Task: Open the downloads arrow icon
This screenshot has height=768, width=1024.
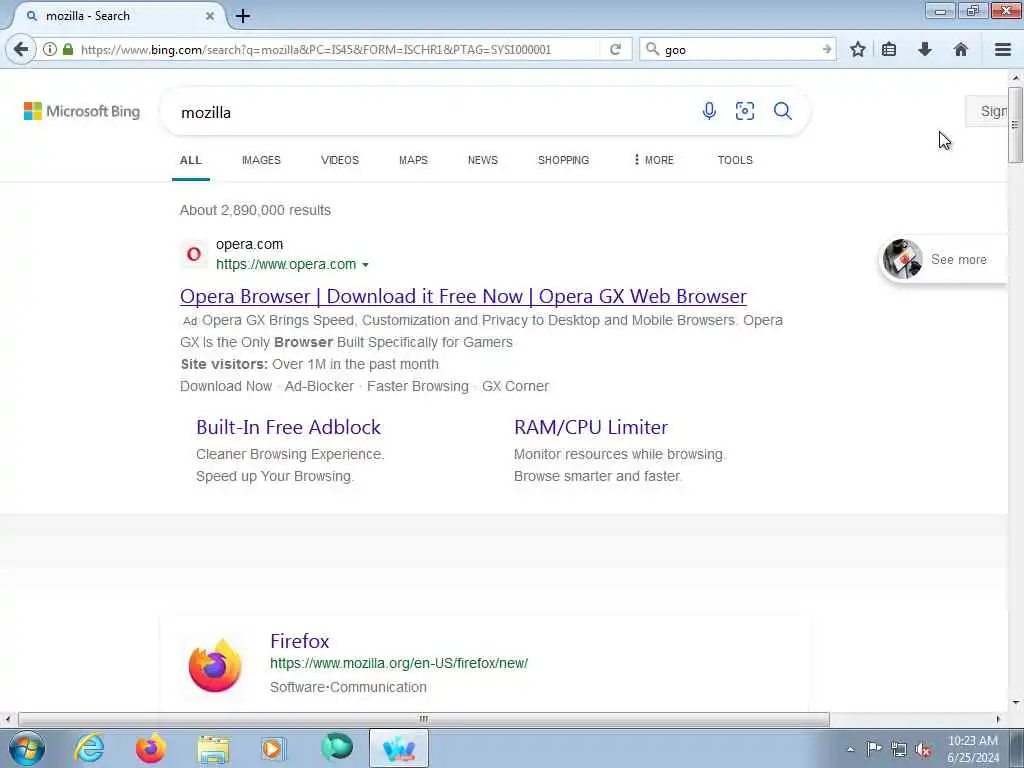Action: pyautogui.click(x=925, y=50)
